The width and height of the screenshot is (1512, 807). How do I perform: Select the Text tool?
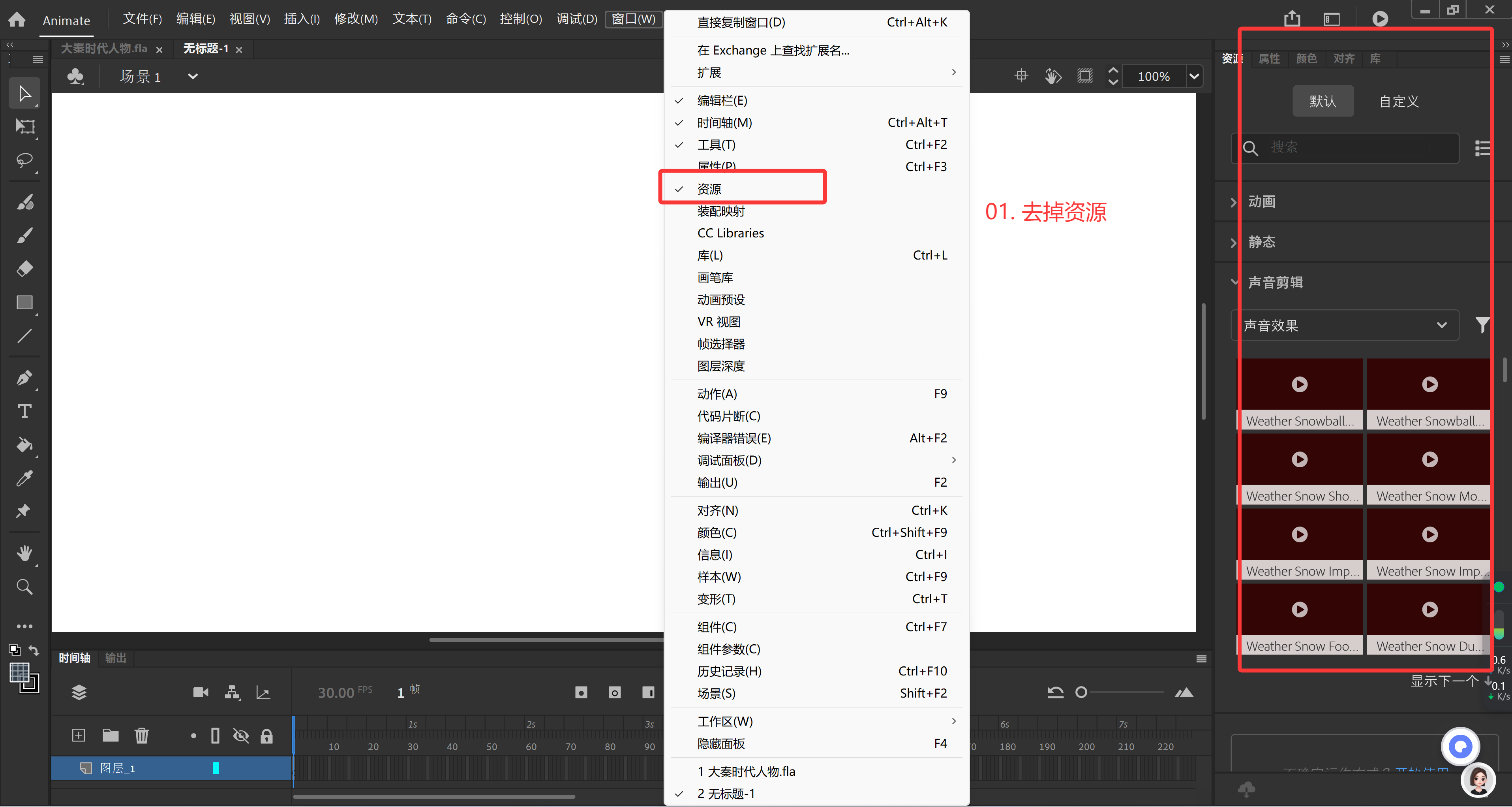point(24,411)
